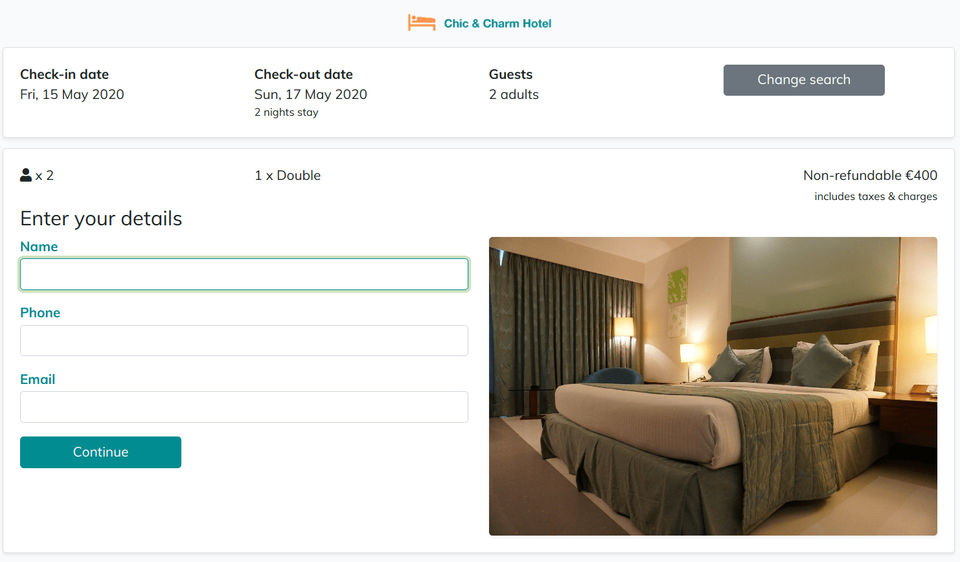Image resolution: width=960 pixels, height=562 pixels.
Task: Click the Phone field label
Action: 40,313
